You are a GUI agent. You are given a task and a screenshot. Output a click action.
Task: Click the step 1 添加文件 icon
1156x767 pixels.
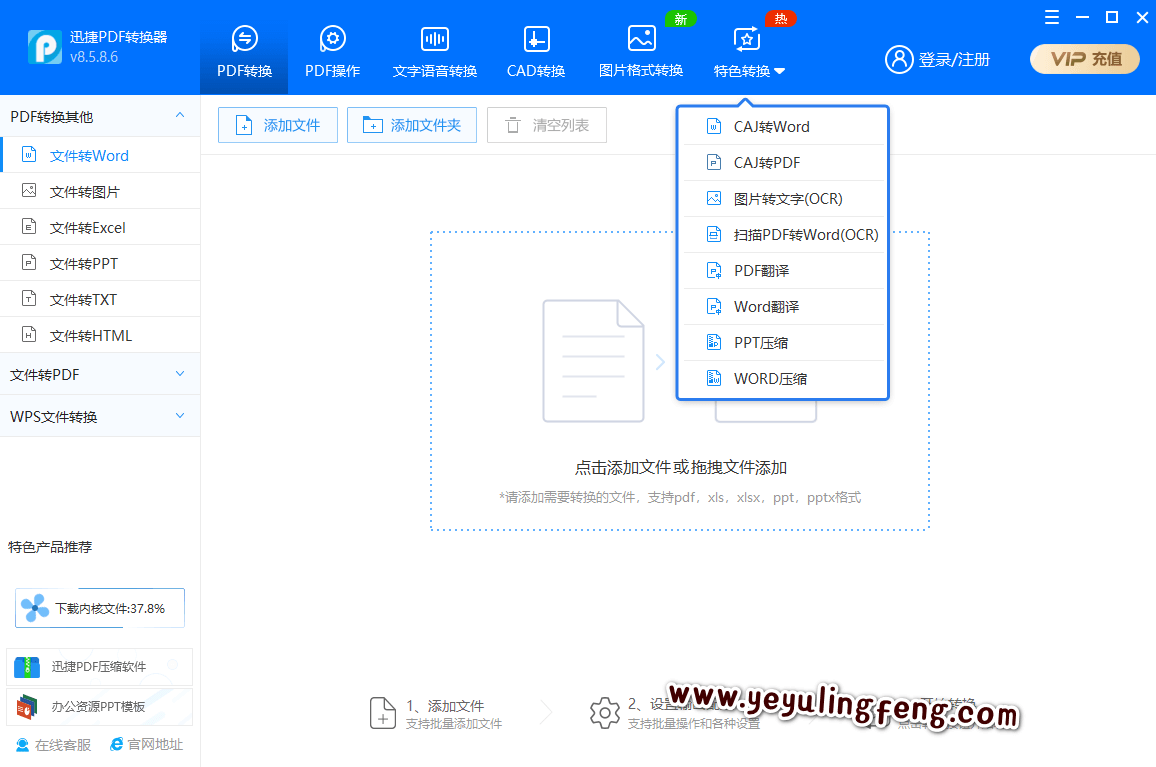tap(383, 713)
